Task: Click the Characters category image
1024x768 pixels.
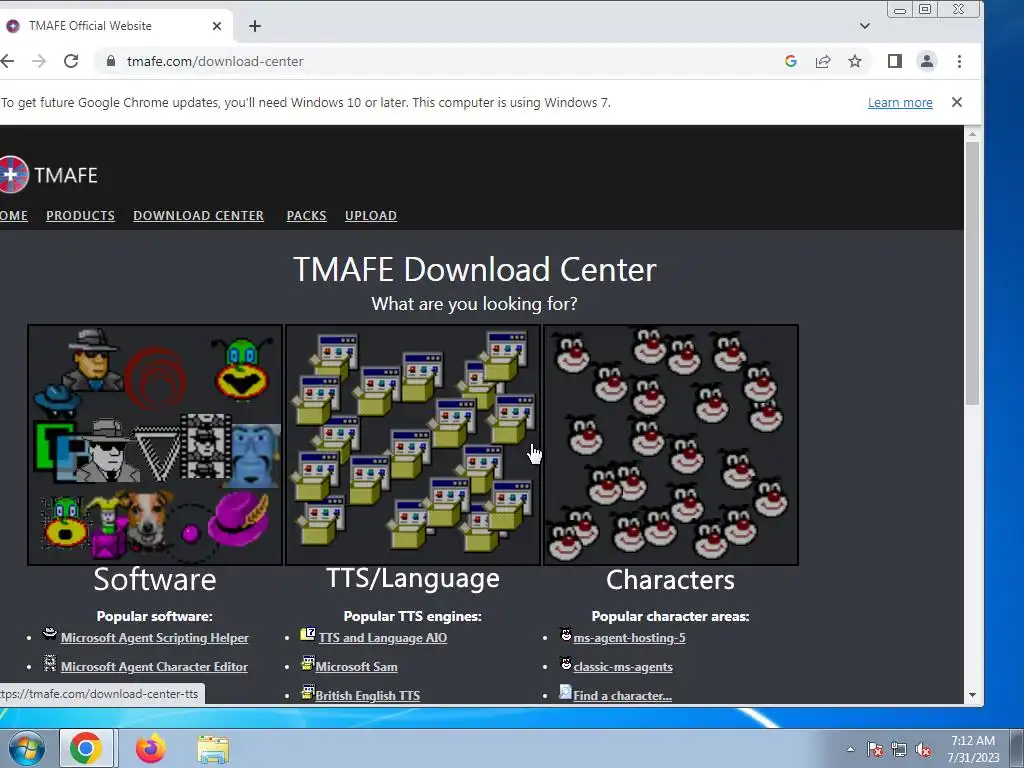Action: [671, 445]
